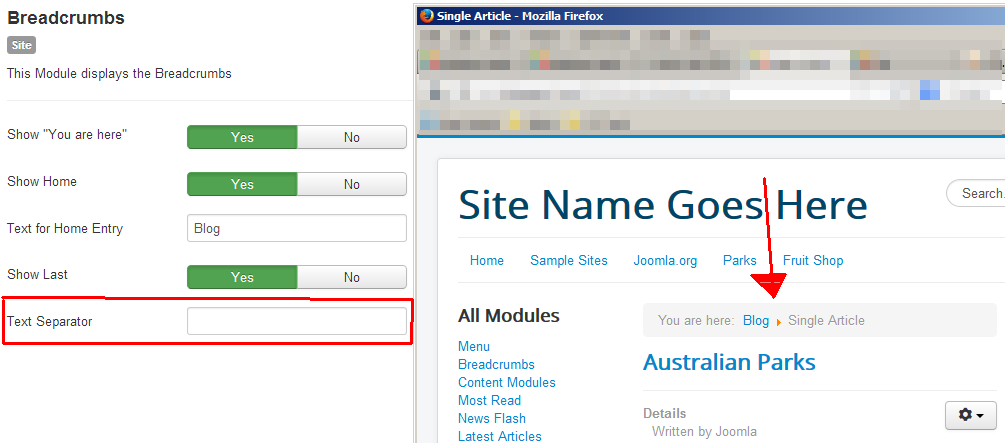Select Fruit Shop in navigation

(812, 260)
